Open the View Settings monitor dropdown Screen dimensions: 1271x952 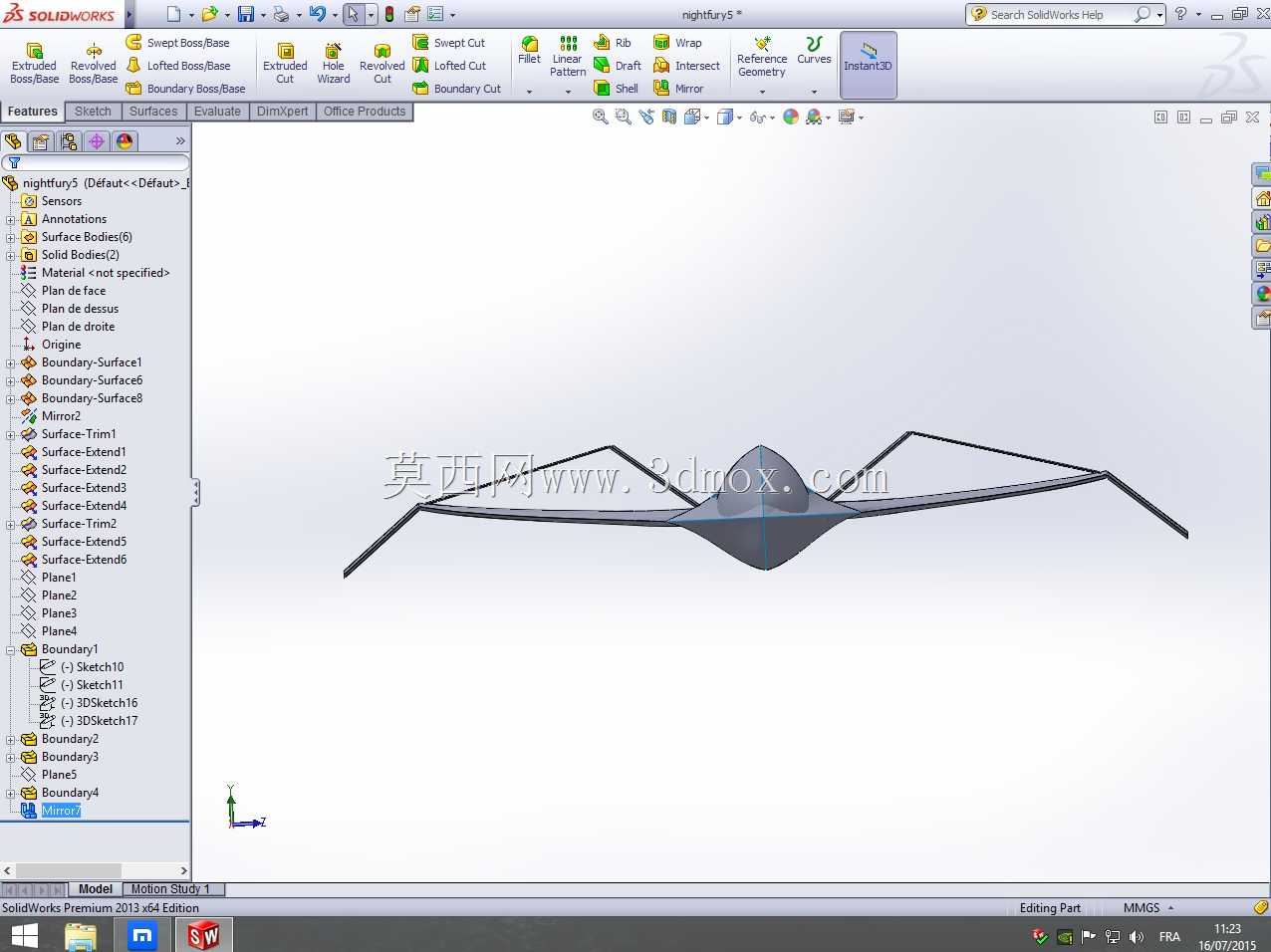click(851, 117)
